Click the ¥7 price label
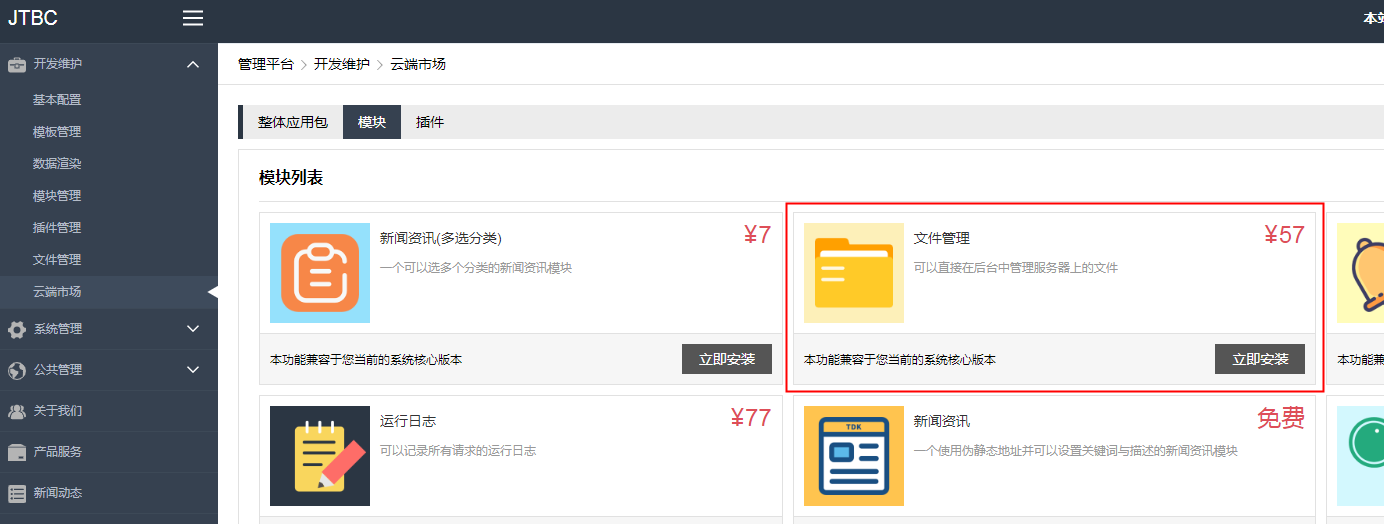1384x524 pixels. click(x=757, y=235)
